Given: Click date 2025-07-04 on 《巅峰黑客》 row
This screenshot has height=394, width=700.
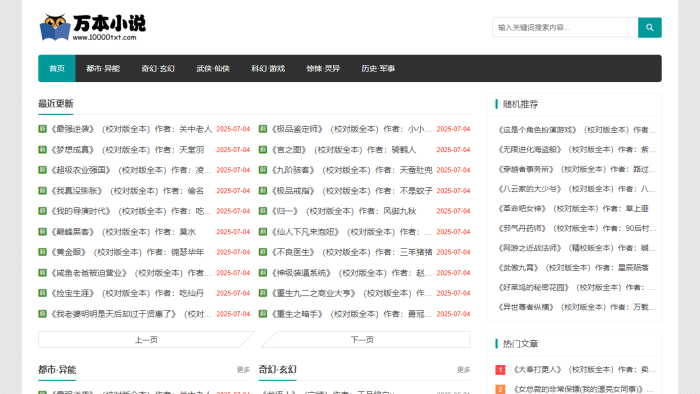Looking at the screenshot, I should (233, 232).
